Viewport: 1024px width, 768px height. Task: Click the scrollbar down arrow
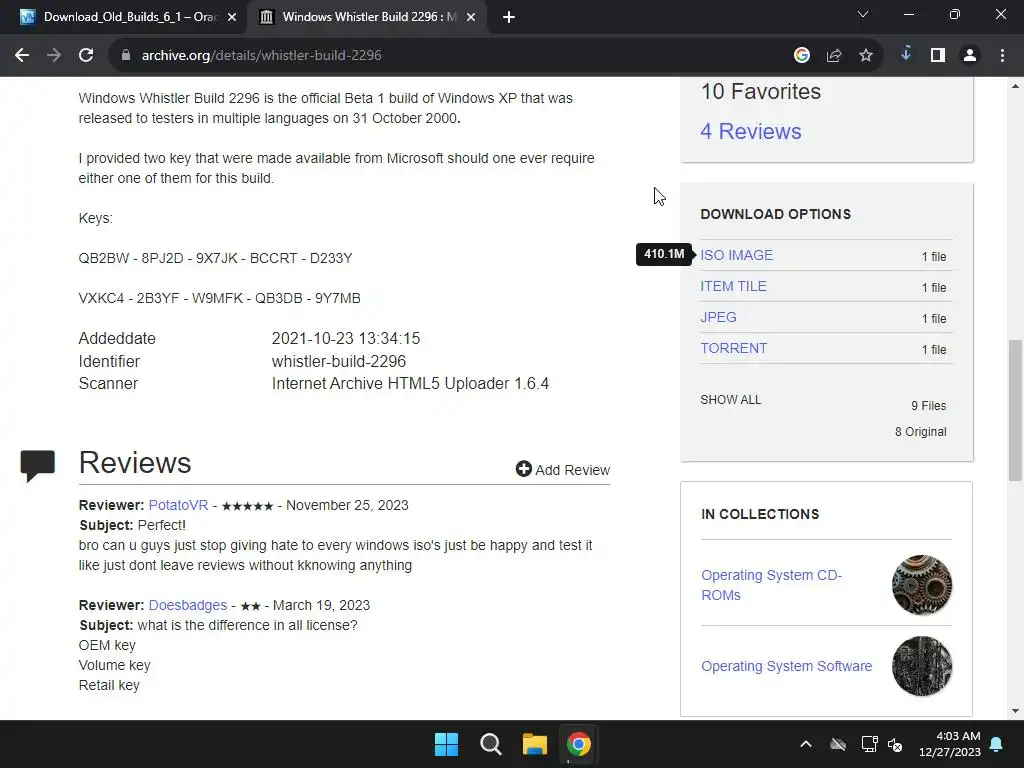point(1015,711)
